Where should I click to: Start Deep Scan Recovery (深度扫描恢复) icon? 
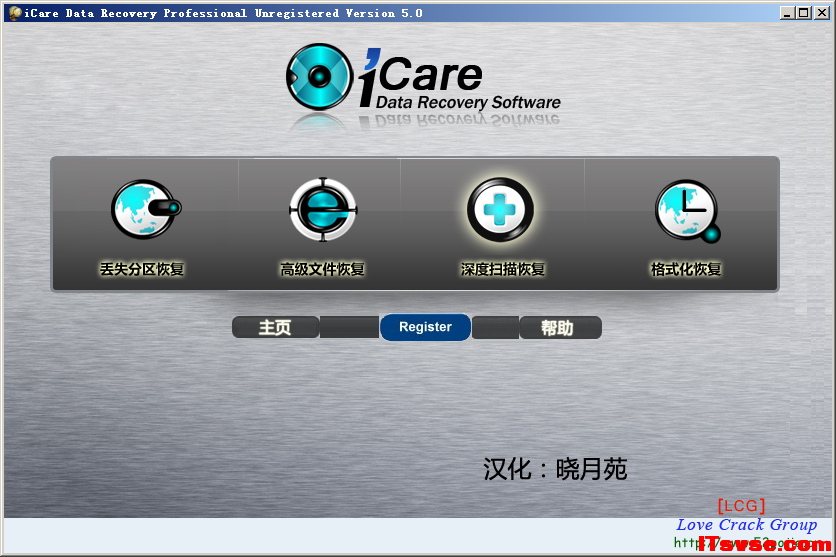[500, 209]
